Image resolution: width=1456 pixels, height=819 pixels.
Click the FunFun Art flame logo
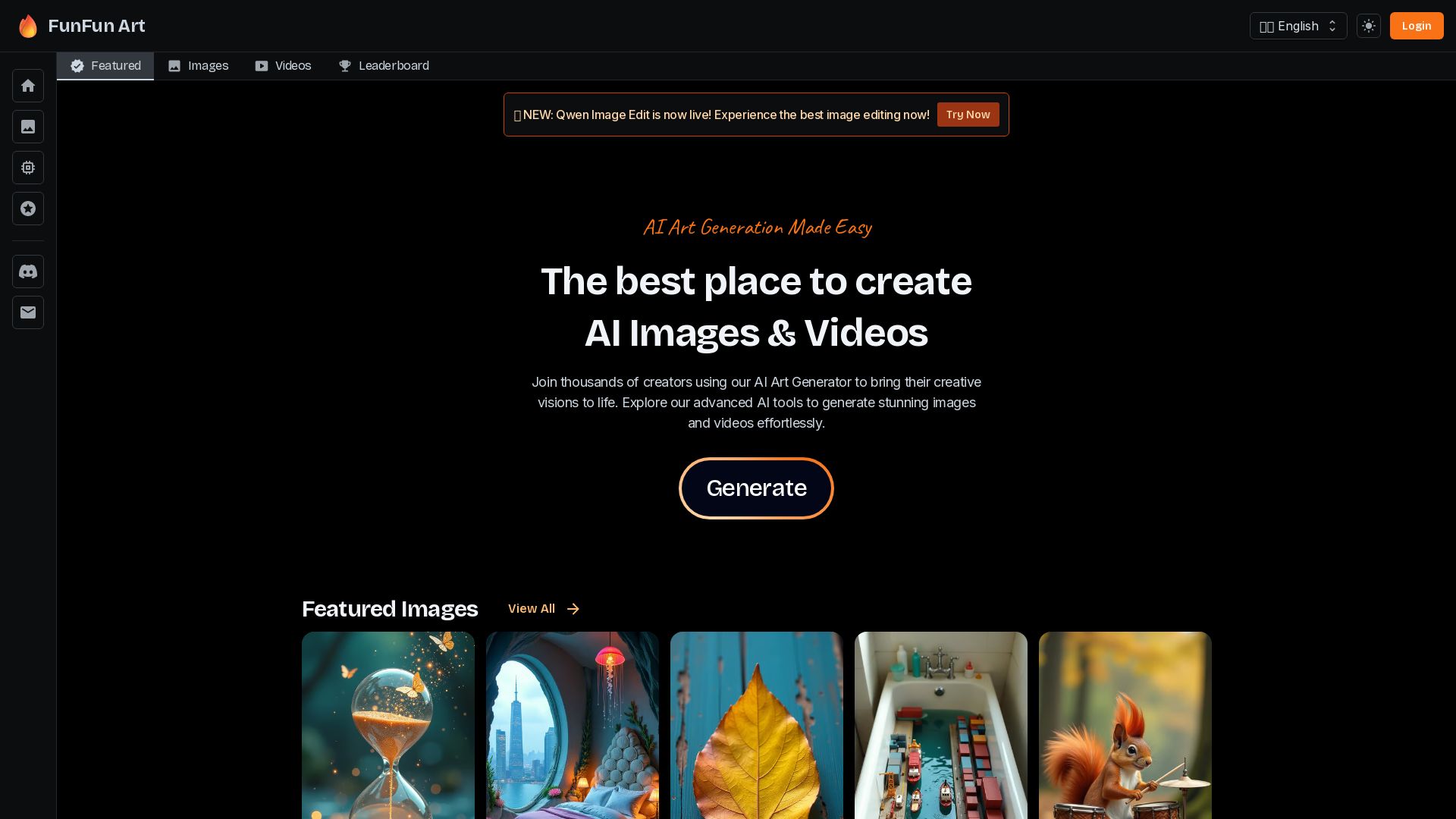click(x=28, y=26)
